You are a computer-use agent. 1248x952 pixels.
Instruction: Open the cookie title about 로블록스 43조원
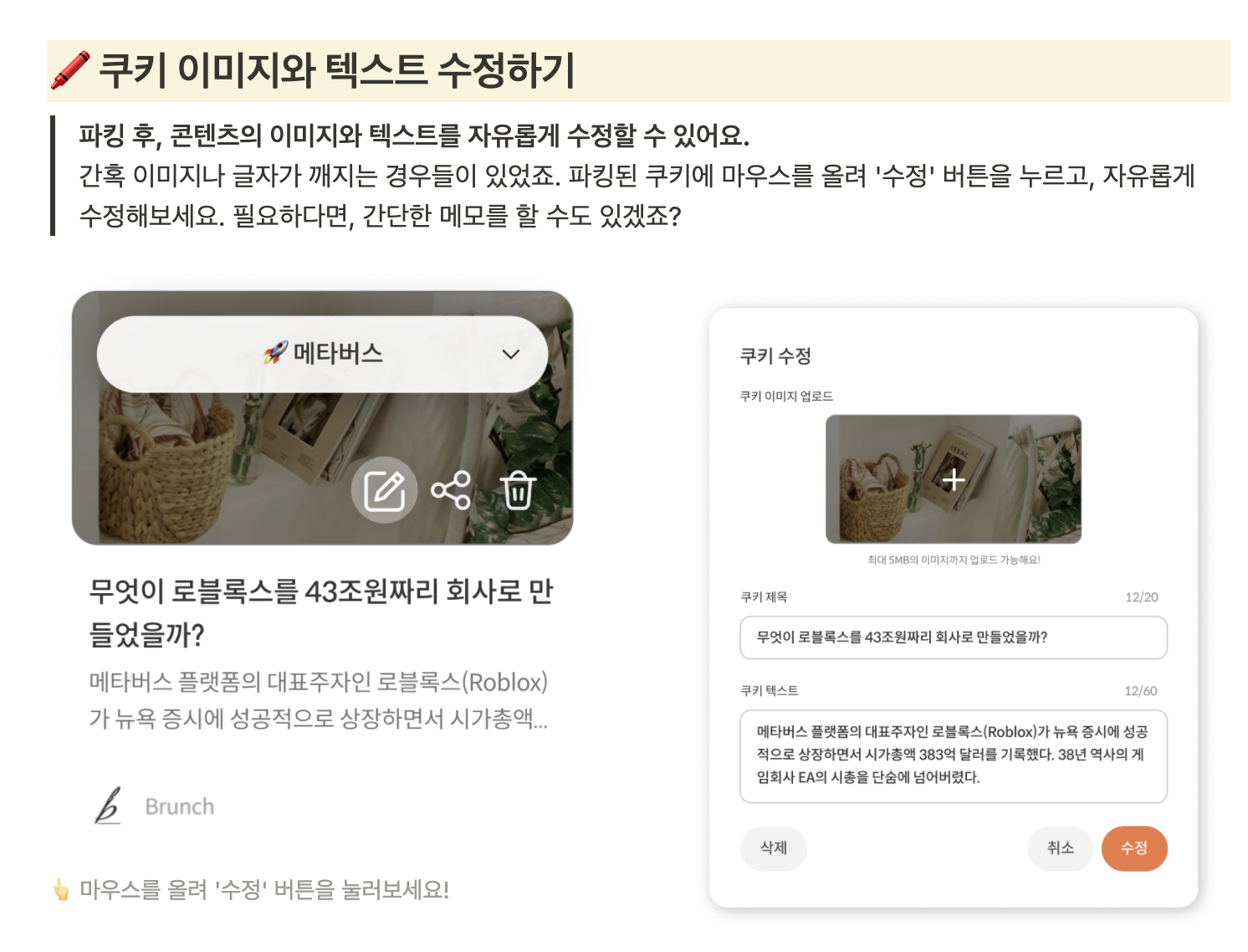pos(321,613)
